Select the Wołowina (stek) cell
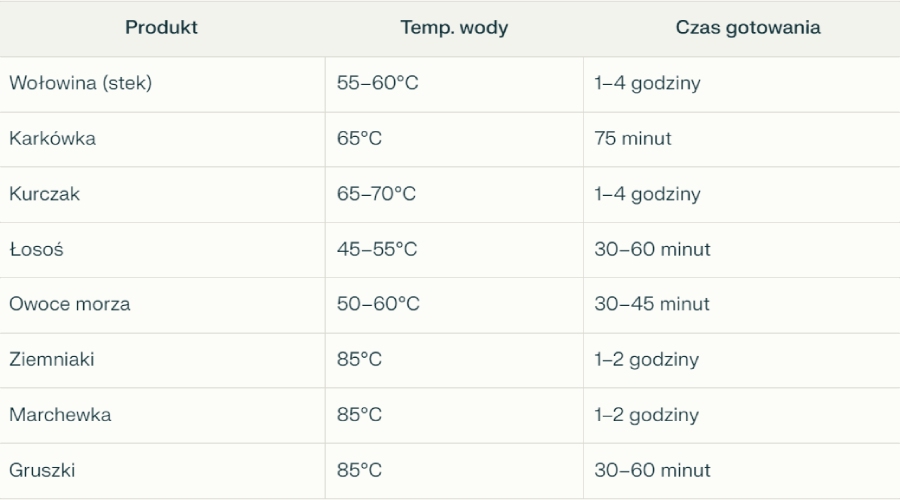900x500 pixels. [x=81, y=84]
